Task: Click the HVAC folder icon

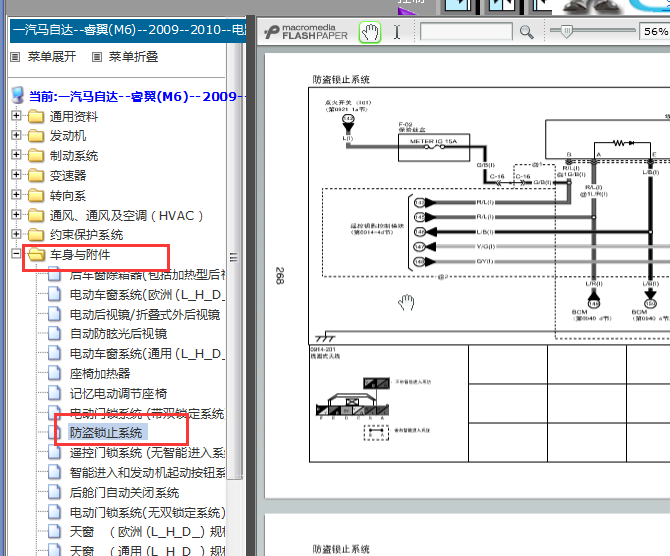Action: [36, 215]
